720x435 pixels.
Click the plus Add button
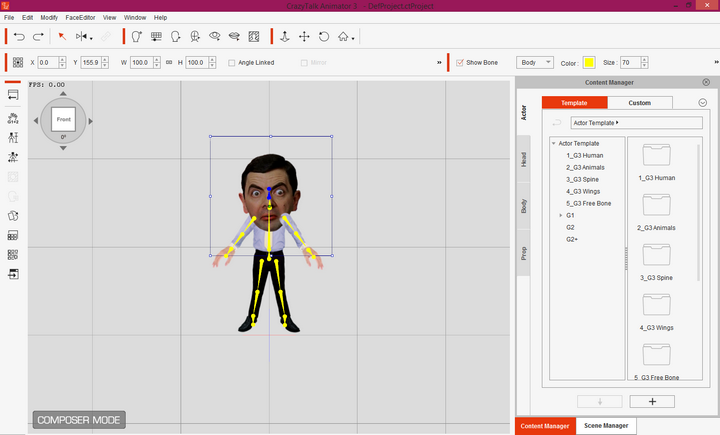point(652,401)
